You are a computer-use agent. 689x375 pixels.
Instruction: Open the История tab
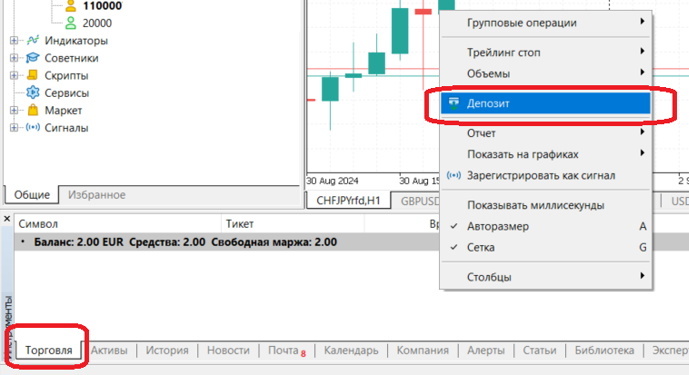click(167, 350)
